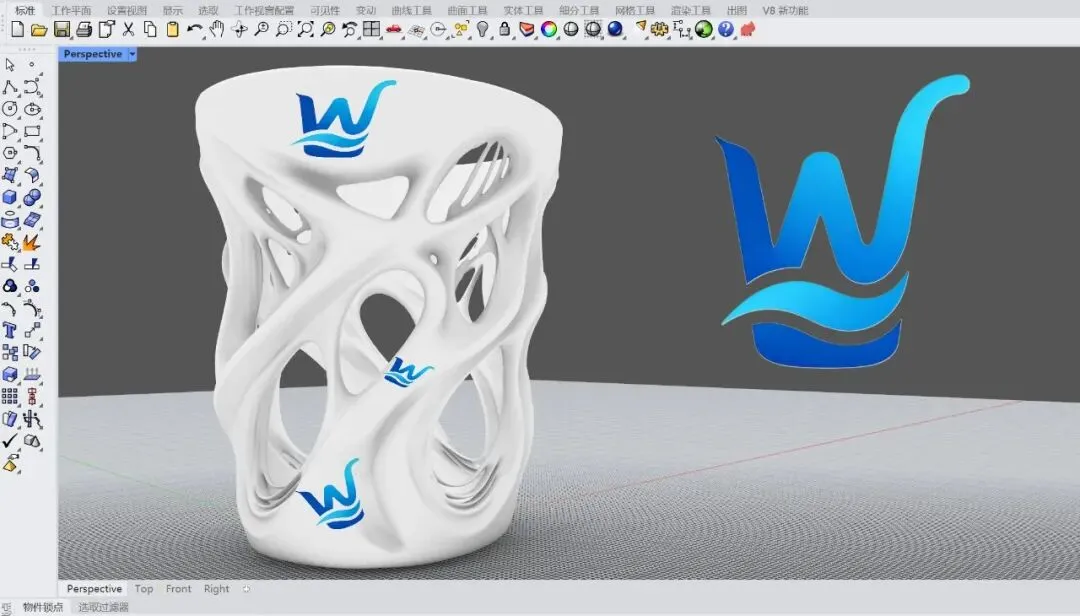Switch to the 工作平面 toolbar tab
Viewport: 1080px width, 616px height.
pyautogui.click(x=71, y=10)
